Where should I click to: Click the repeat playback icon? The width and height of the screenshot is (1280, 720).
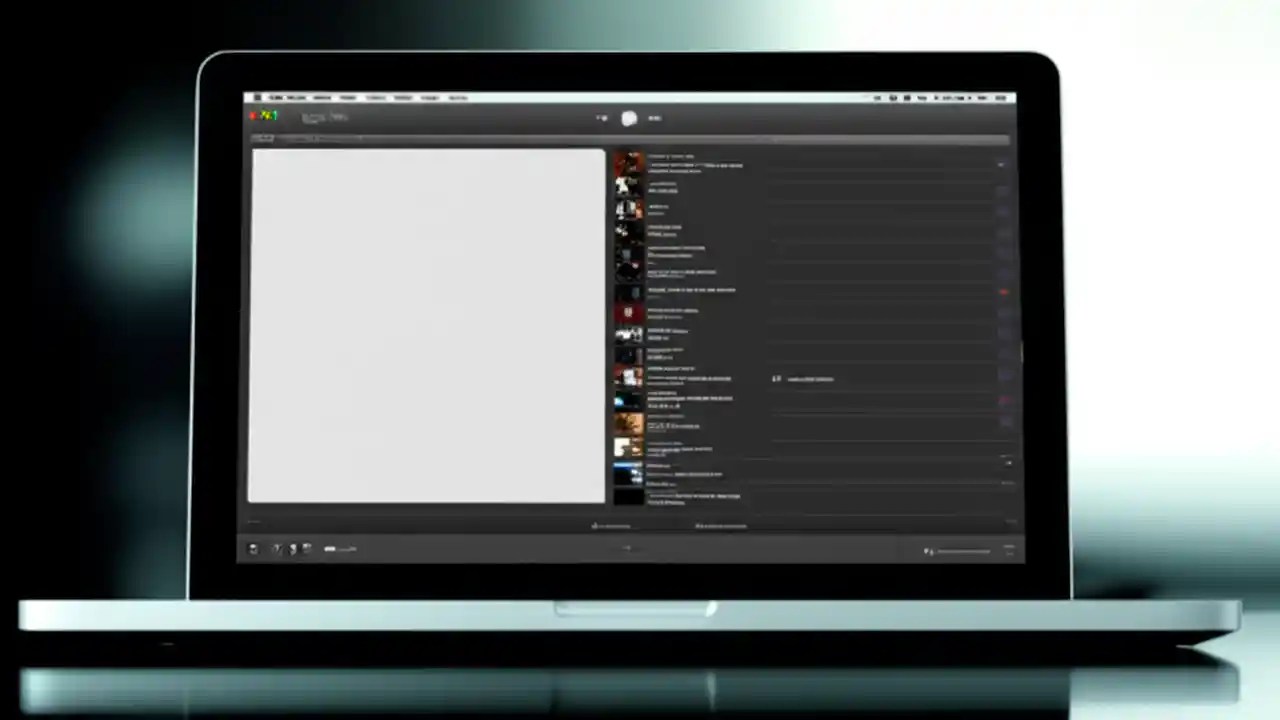tap(292, 548)
